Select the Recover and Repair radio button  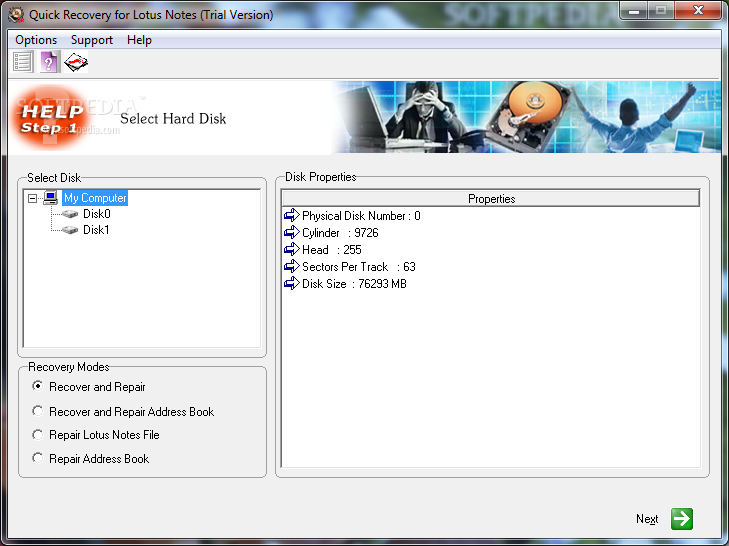[x=38, y=386]
